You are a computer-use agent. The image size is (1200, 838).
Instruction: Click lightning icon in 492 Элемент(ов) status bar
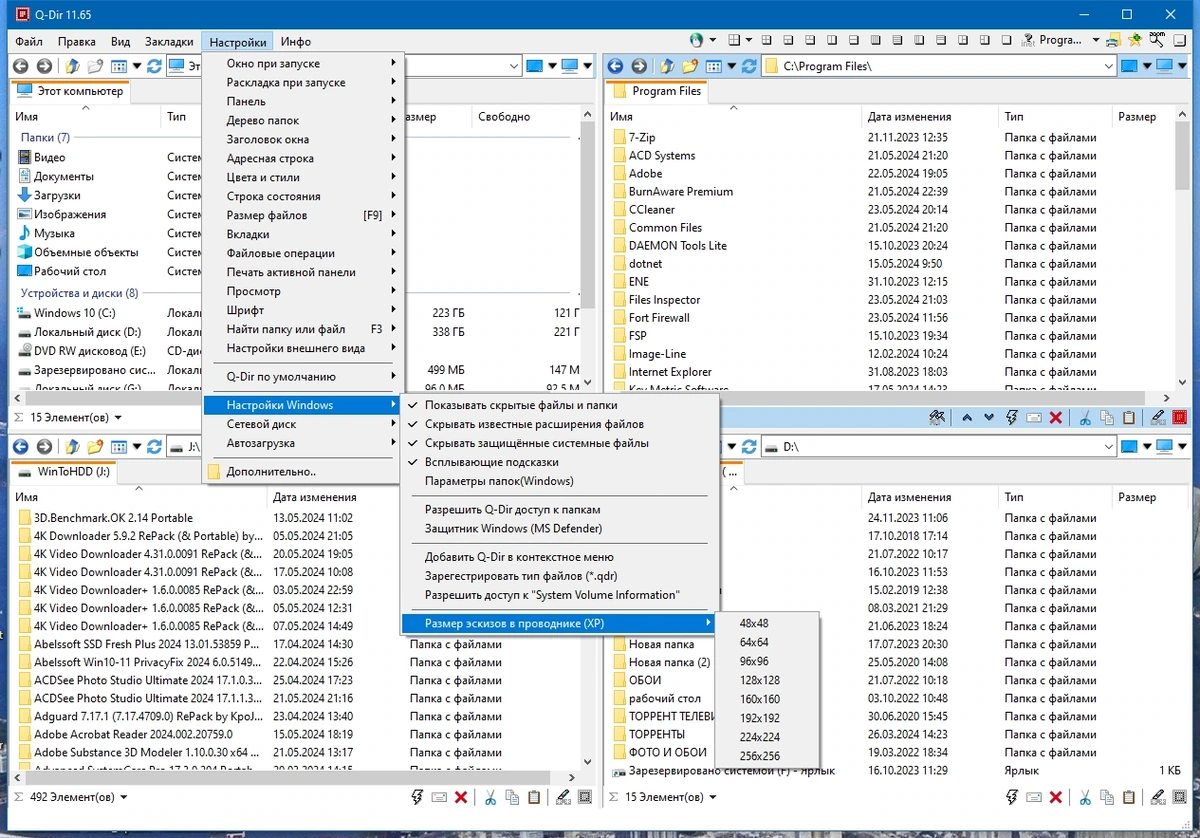click(418, 797)
